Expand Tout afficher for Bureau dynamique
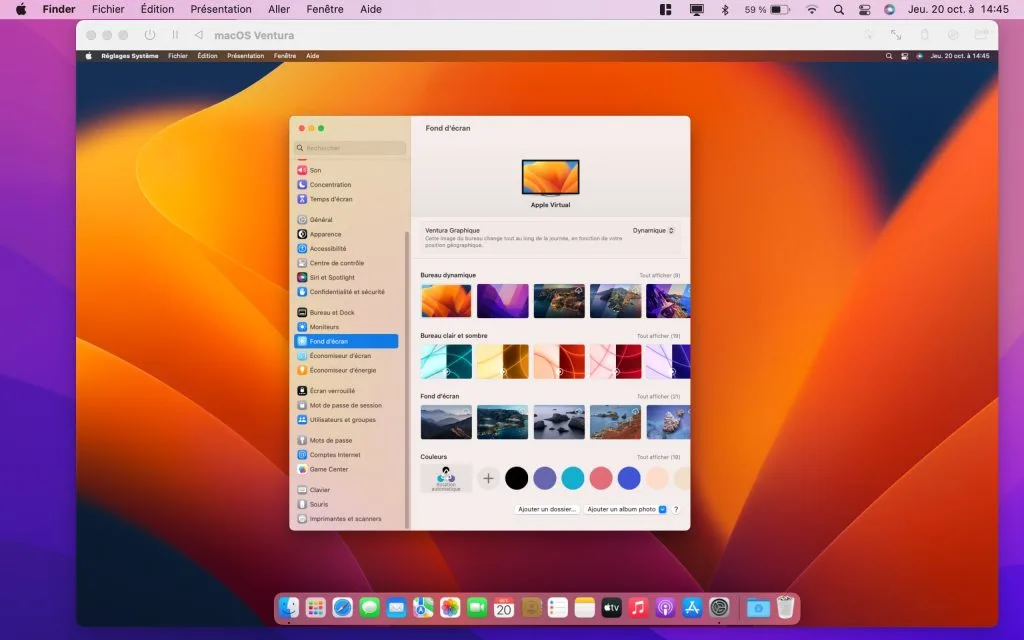1024x640 pixels. click(x=659, y=276)
